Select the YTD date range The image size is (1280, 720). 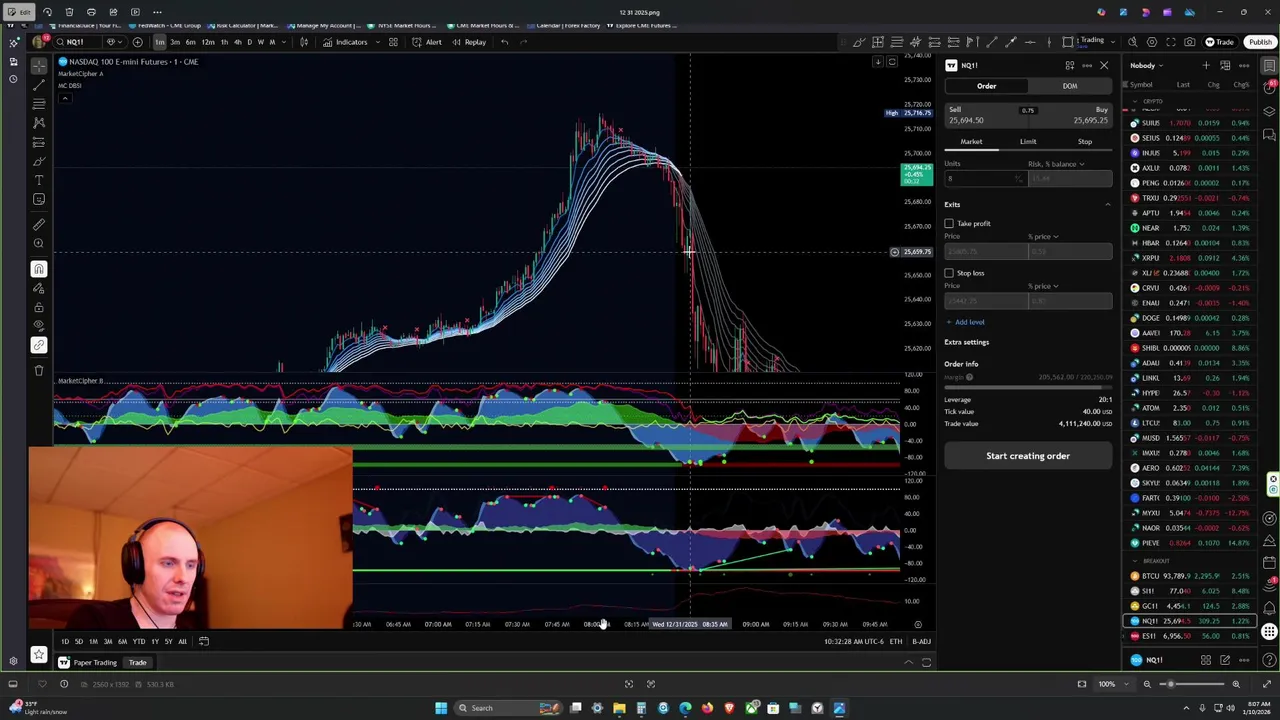139,642
